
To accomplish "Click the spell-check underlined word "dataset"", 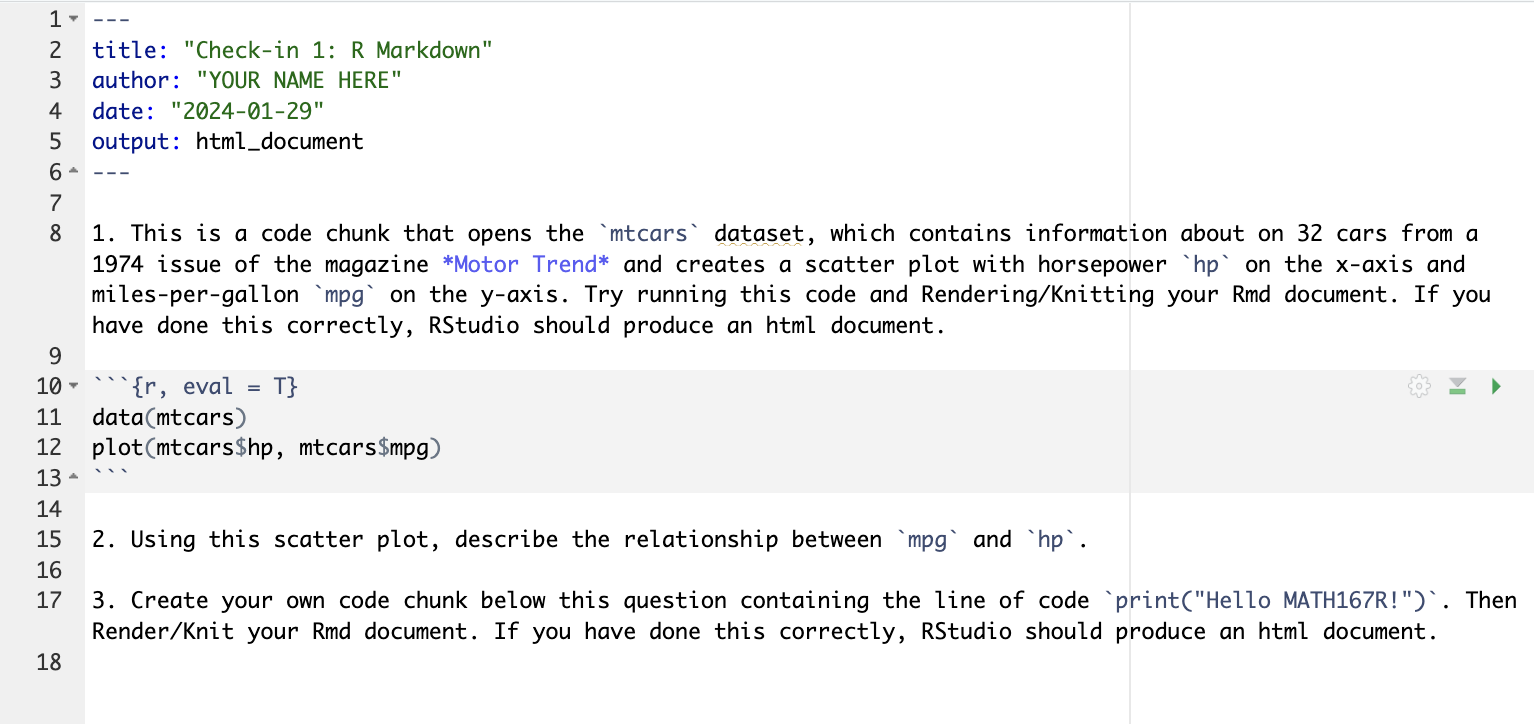I will [759, 233].
